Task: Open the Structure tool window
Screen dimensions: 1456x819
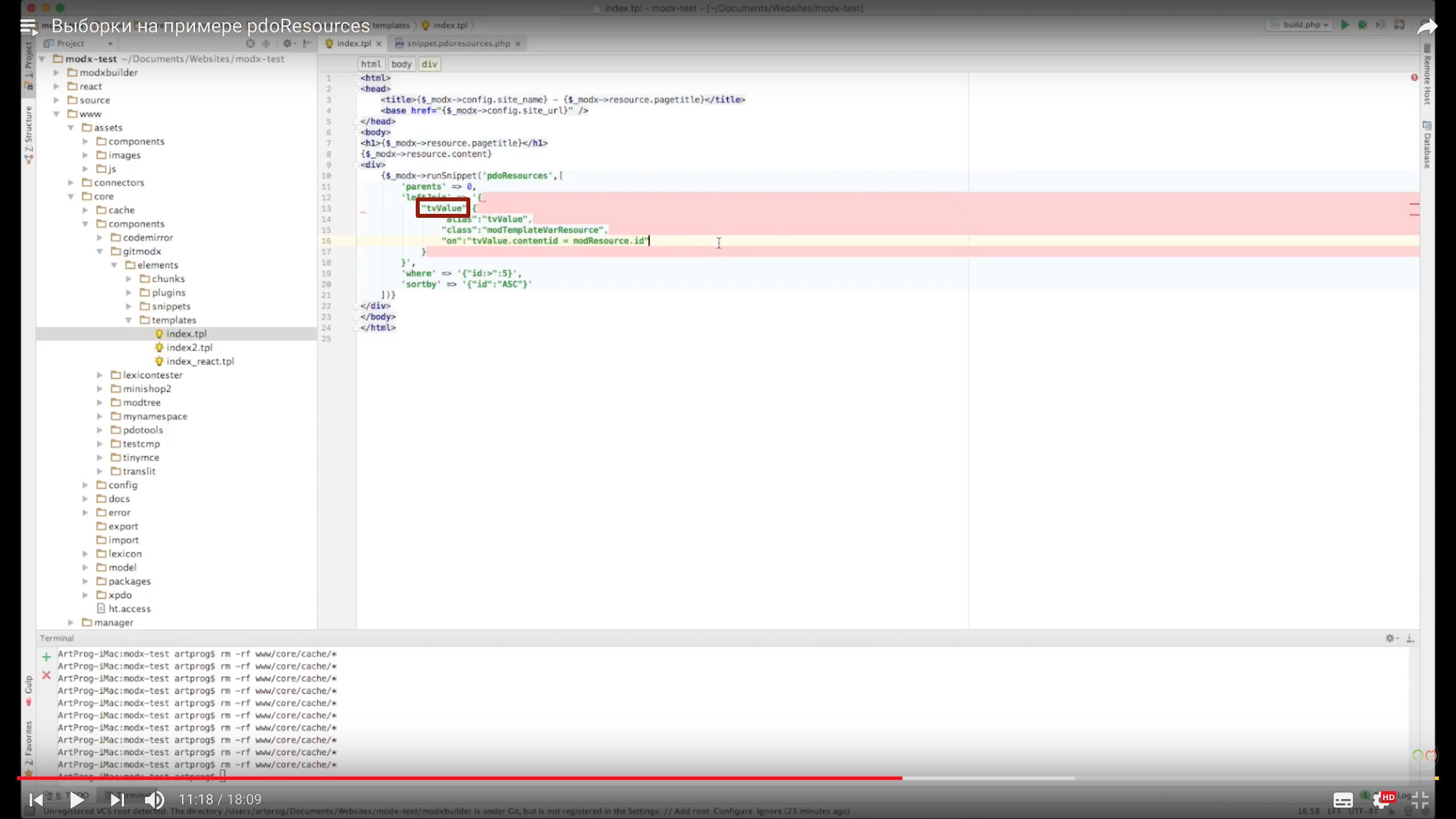Action: tap(28, 135)
